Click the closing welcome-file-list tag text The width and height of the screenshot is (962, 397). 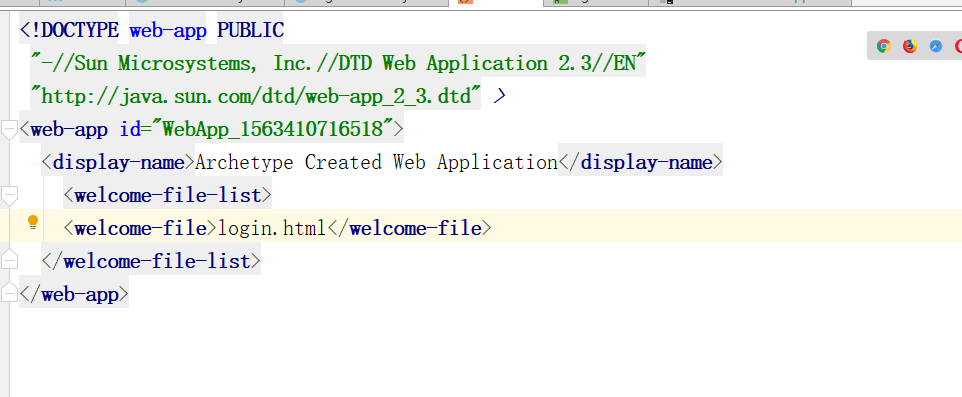coord(151,262)
